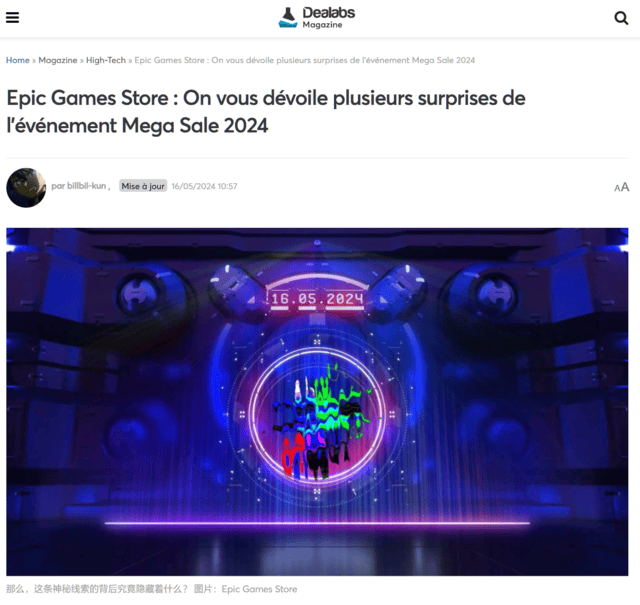Click the current article breadcrumb text
640x605 pixels.
(x=304, y=60)
